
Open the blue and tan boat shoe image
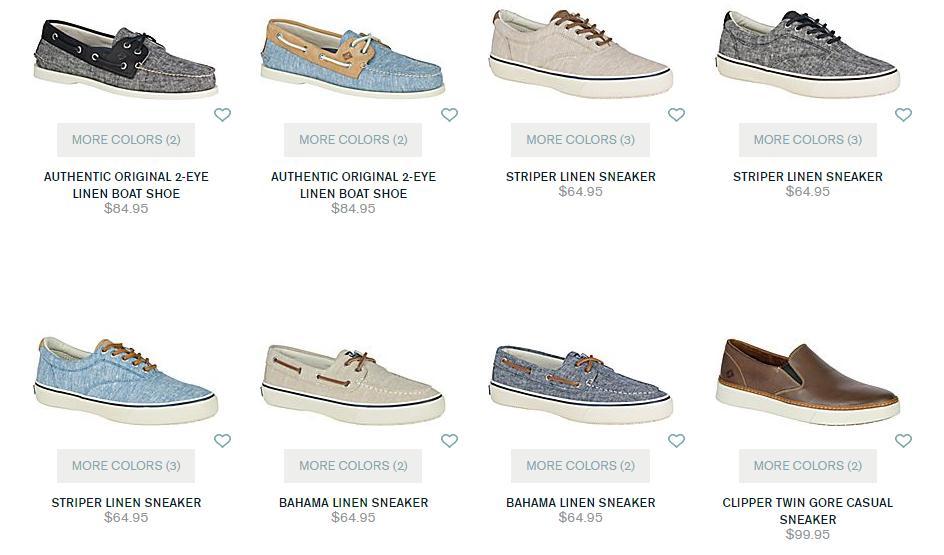pyautogui.click(x=353, y=56)
